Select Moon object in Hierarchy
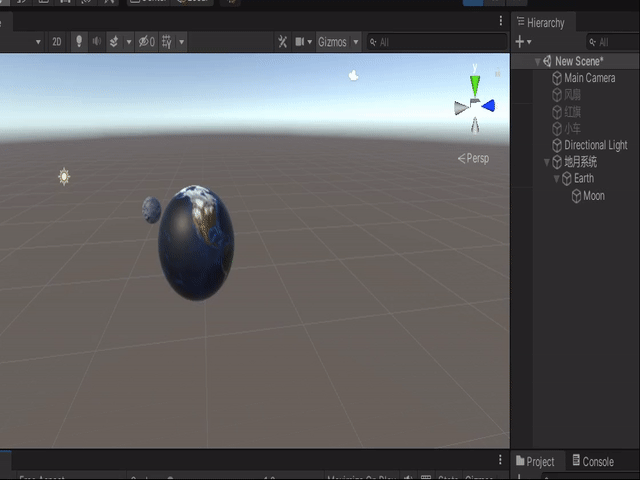 [594, 196]
